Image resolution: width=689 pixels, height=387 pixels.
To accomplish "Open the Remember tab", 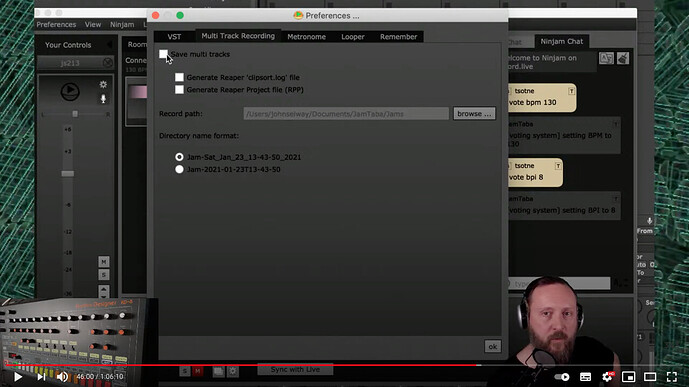I will coord(399,36).
